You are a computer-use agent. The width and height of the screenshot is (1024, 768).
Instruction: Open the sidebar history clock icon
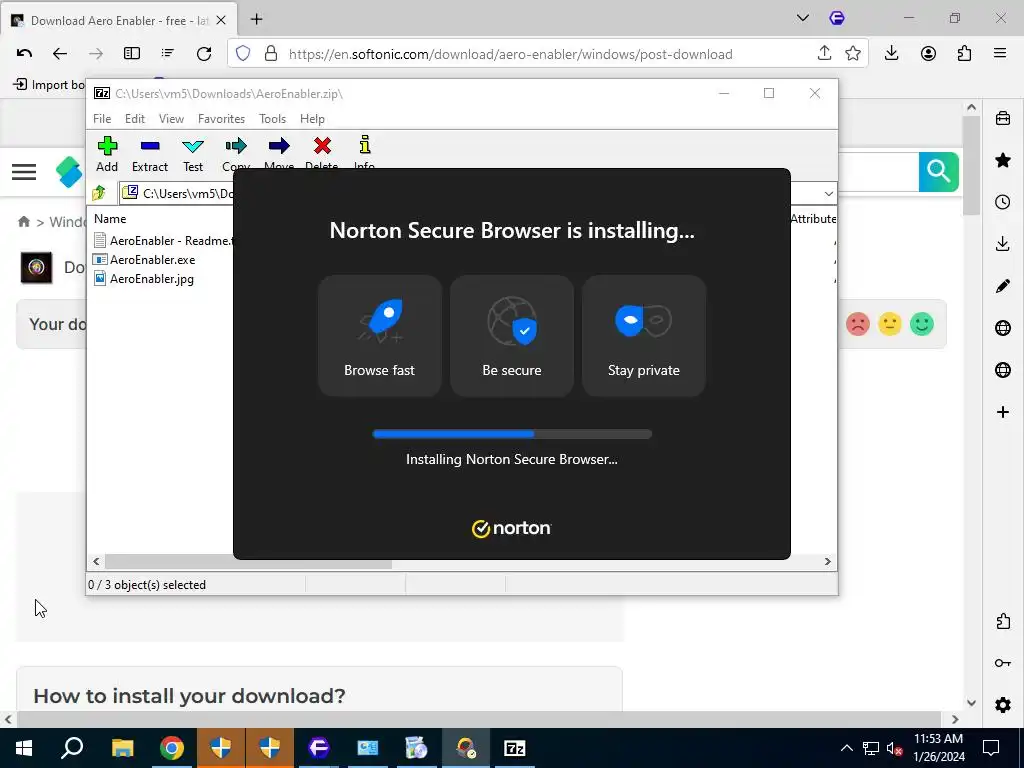point(1002,202)
